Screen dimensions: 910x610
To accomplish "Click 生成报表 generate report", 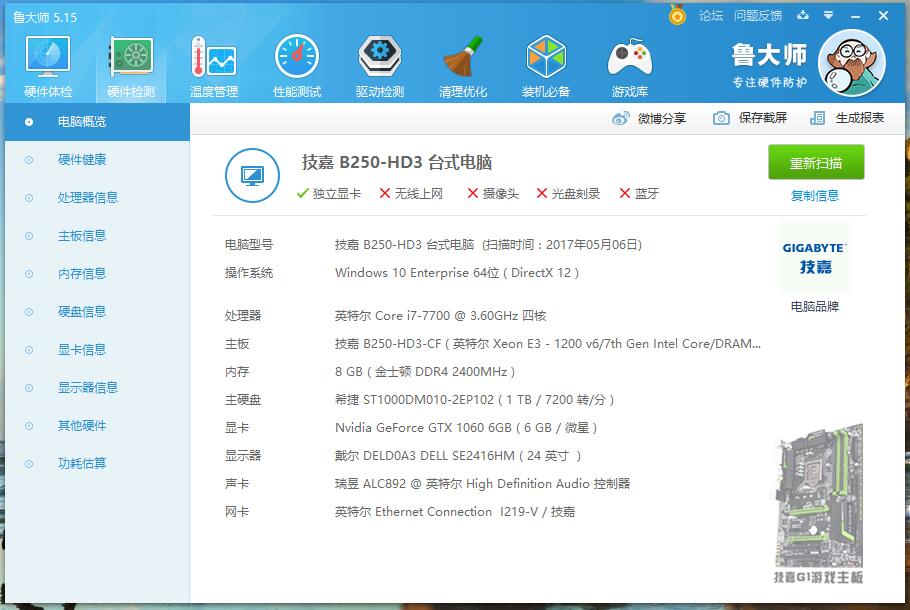I will point(847,118).
